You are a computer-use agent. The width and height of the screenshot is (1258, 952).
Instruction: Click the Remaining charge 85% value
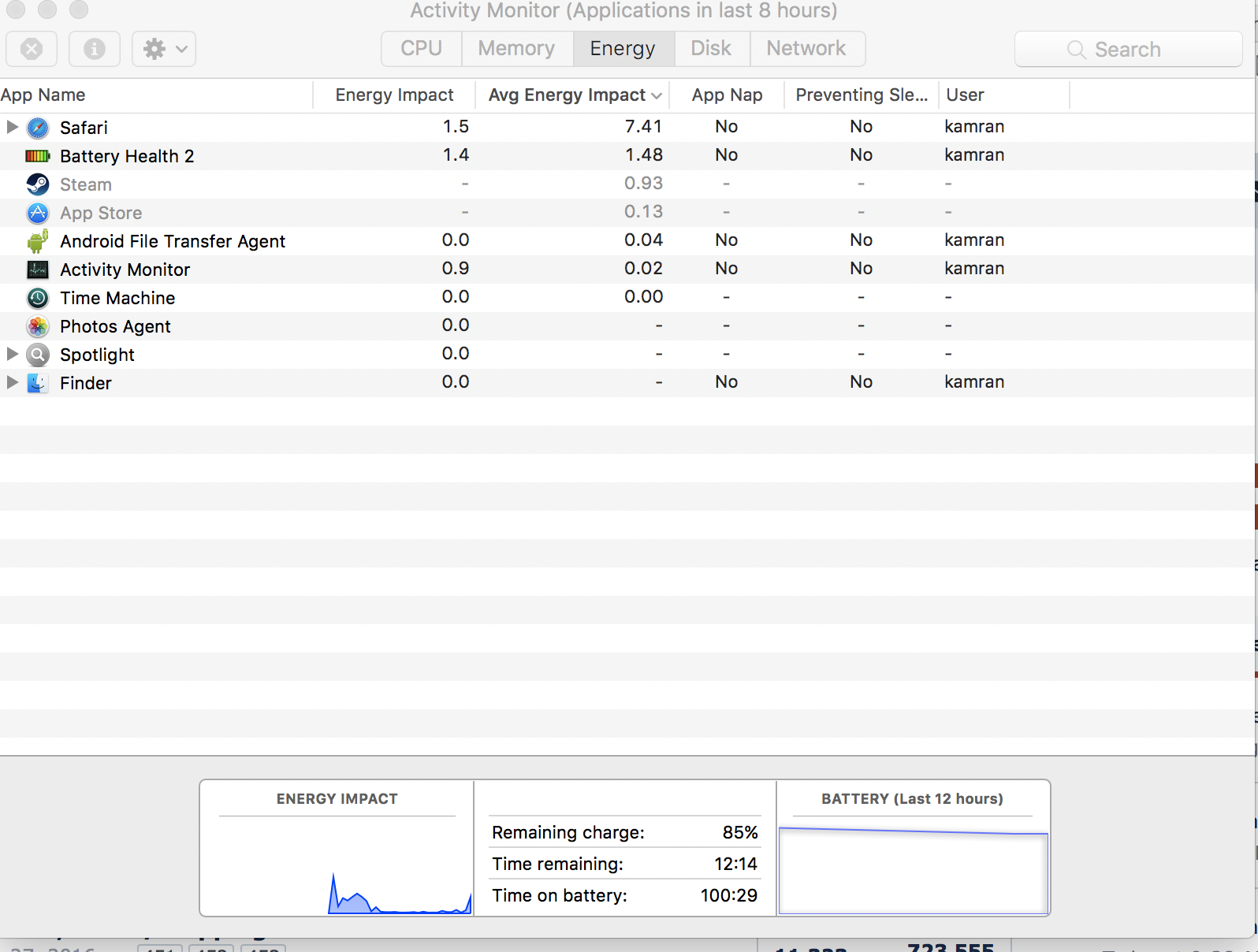pos(740,833)
